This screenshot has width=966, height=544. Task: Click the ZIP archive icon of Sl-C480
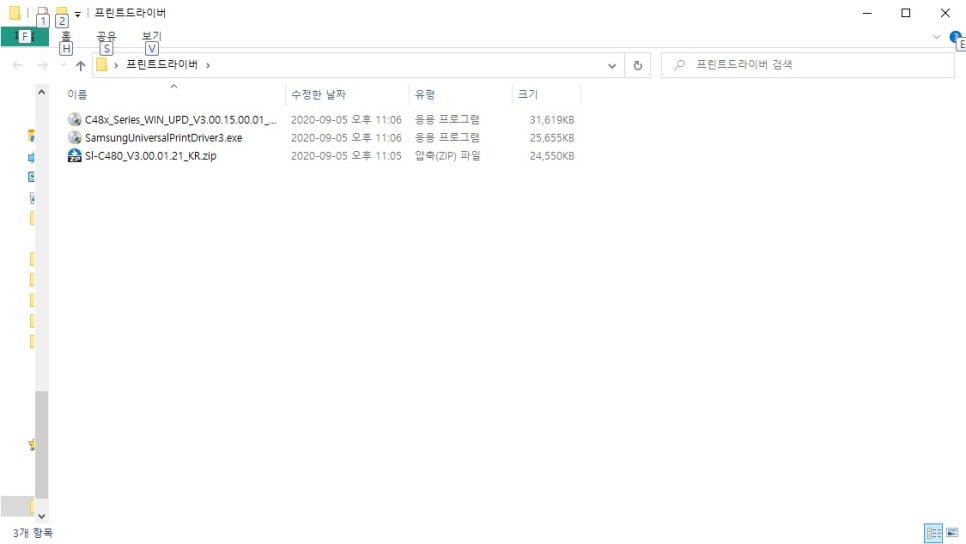75,155
